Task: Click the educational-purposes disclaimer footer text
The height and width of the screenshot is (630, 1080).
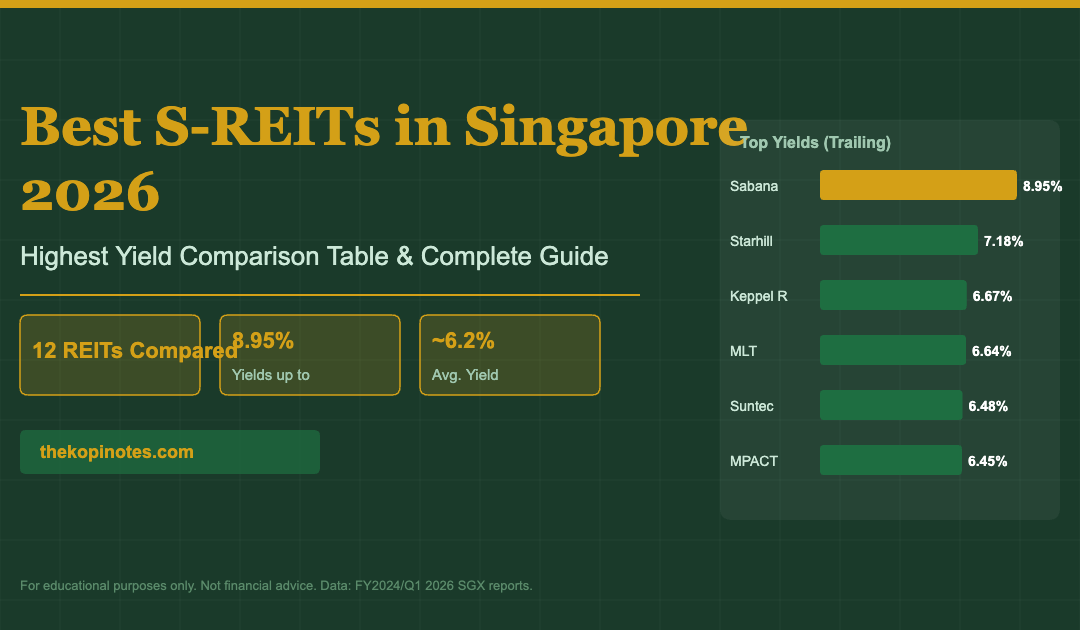Action: tap(276, 586)
